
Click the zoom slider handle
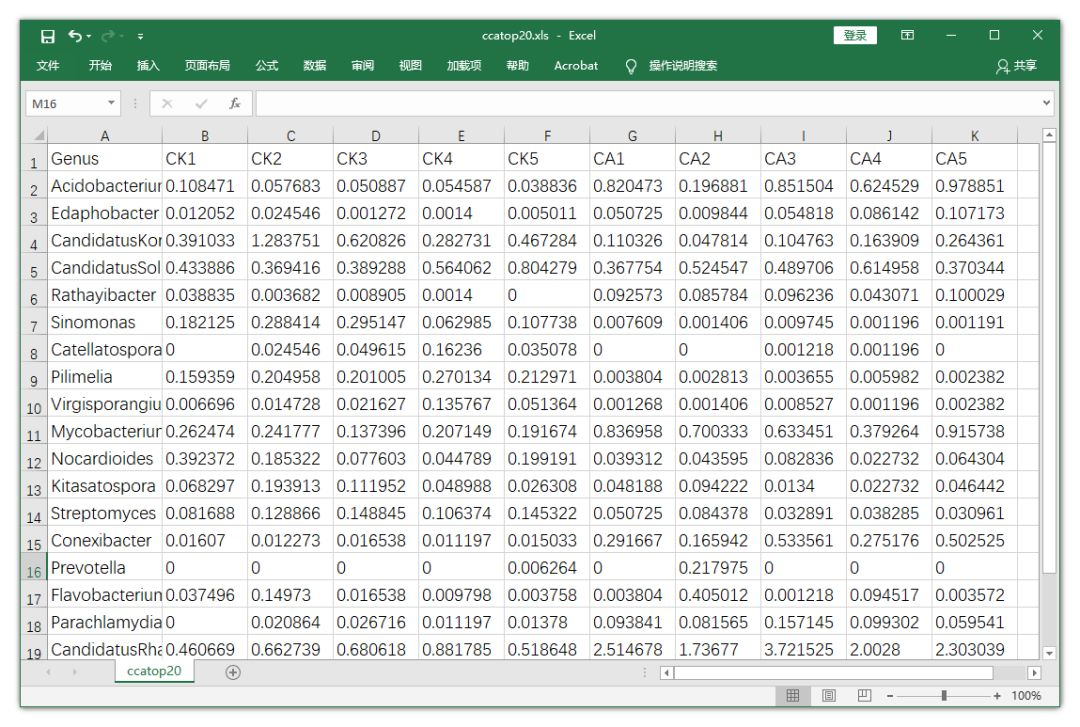944,695
